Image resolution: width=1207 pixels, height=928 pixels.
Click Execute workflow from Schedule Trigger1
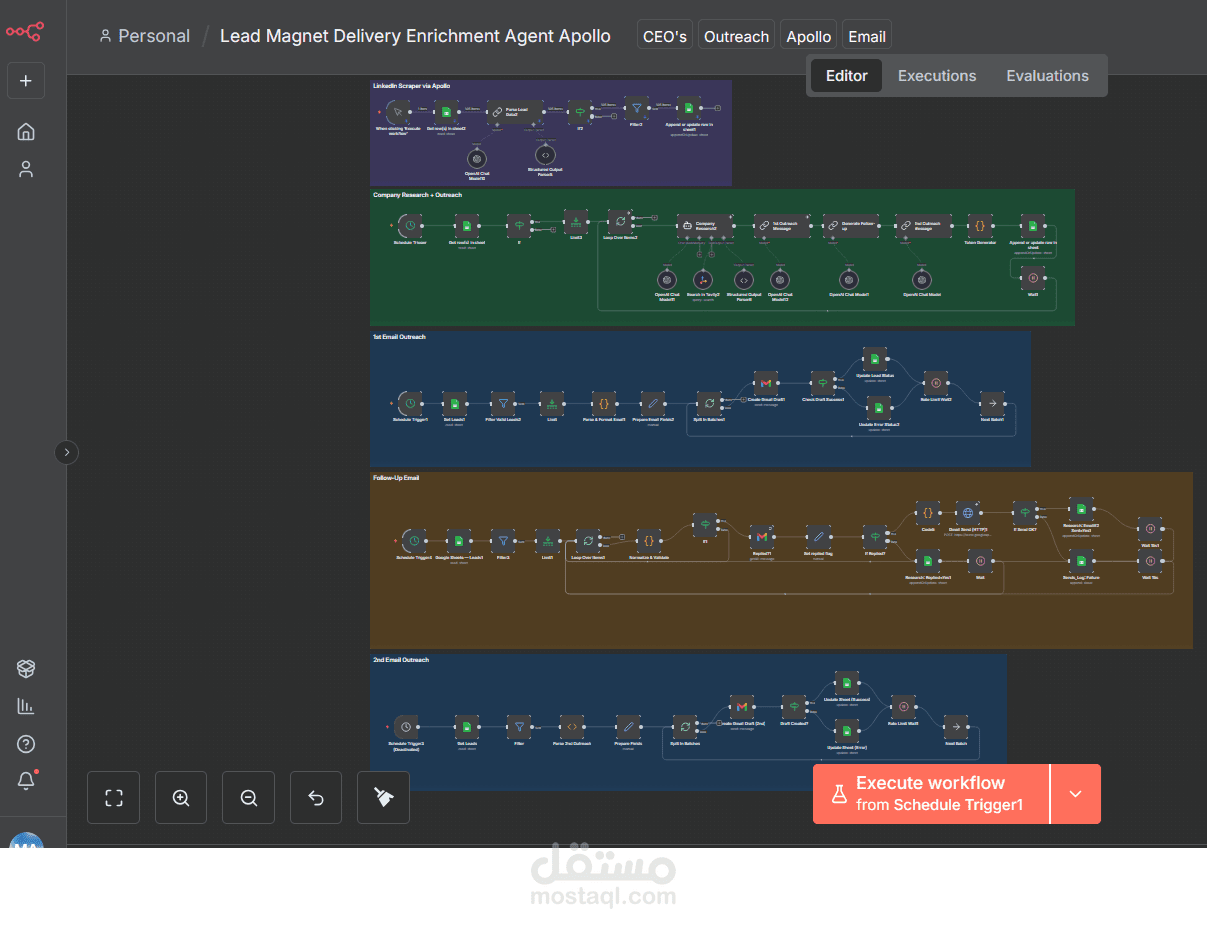(931, 794)
